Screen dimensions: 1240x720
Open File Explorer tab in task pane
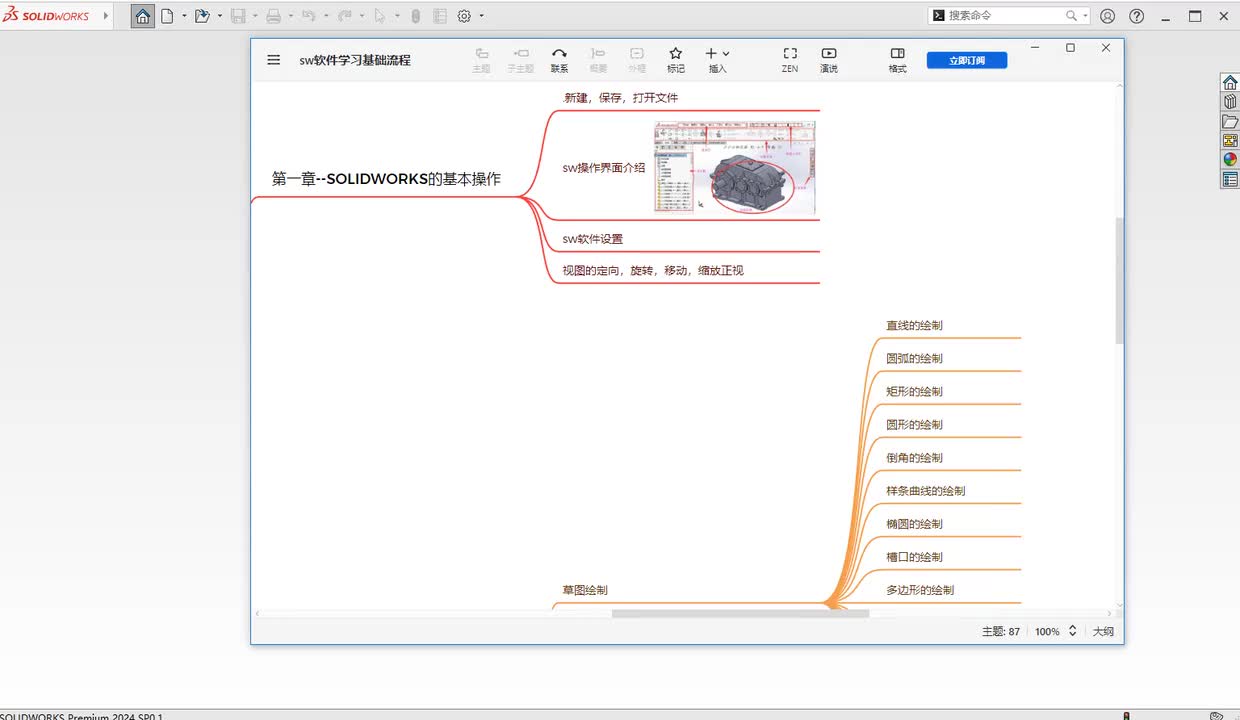point(1230,121)
